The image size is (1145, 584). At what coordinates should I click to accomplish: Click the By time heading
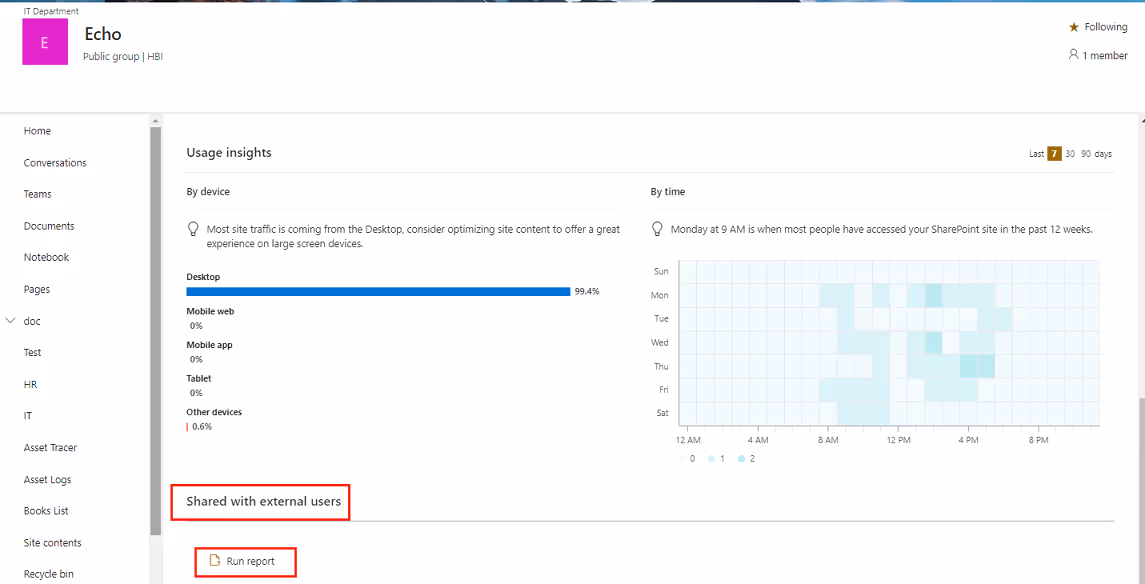tap(667, 191)
